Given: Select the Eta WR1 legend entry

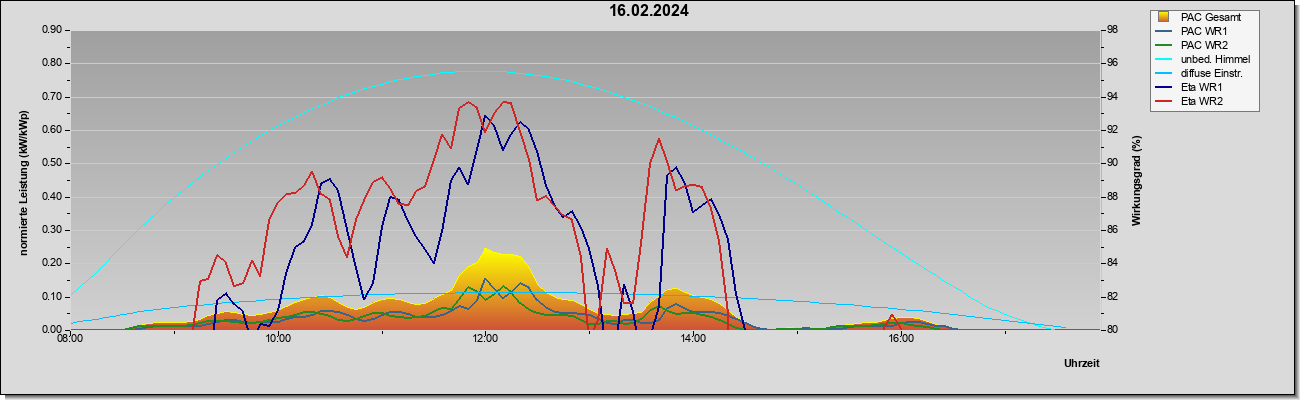Looking at the screenshot, I should [x=1190, y=88].
